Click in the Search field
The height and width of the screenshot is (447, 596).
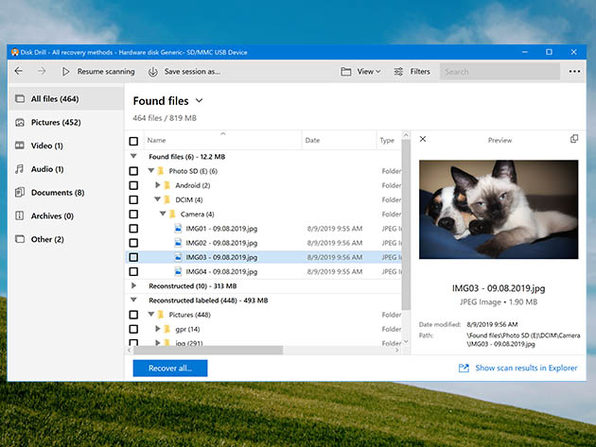click(x=500, y=71)
